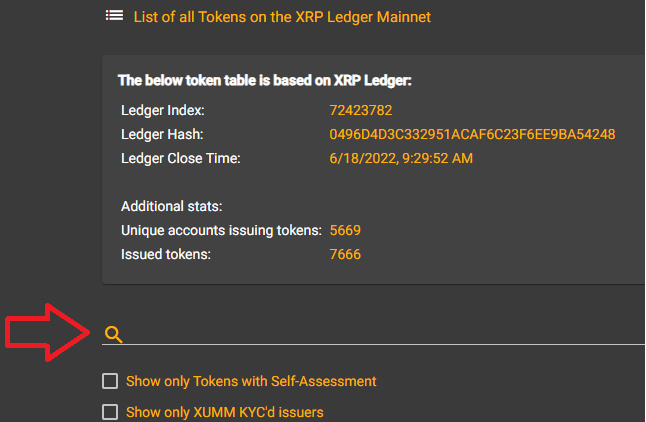The image size is (646, 422).
Task: Tick the XUMM KYC'd issuers checkbox
Action: (x=110, y=412)
